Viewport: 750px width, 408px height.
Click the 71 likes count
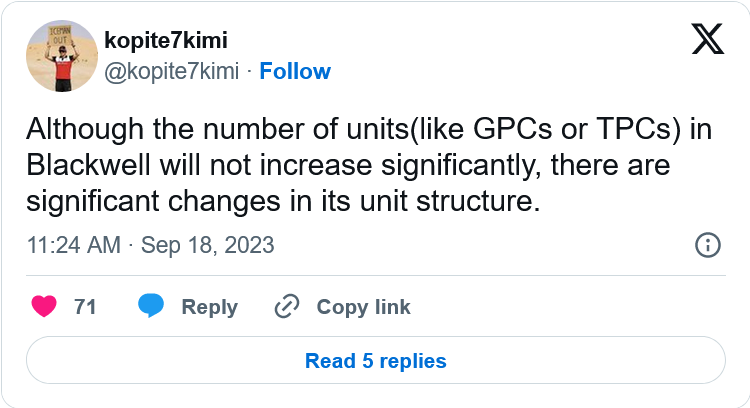[85, 307]
